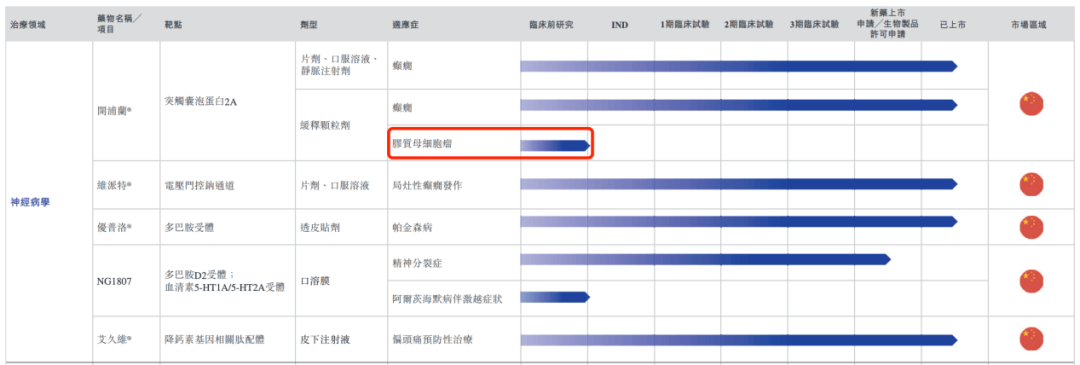
Task: Click the 帕金森病 indication text
Action: coord(412,227)
